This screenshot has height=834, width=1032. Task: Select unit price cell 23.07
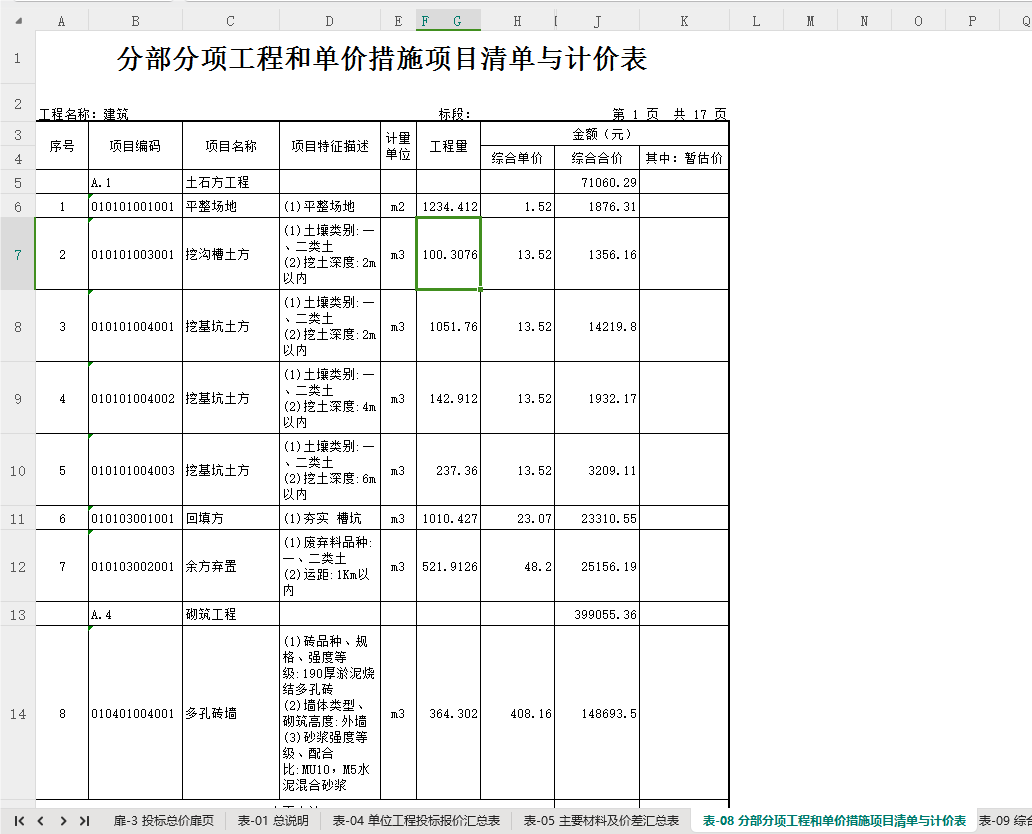[517, 518]
